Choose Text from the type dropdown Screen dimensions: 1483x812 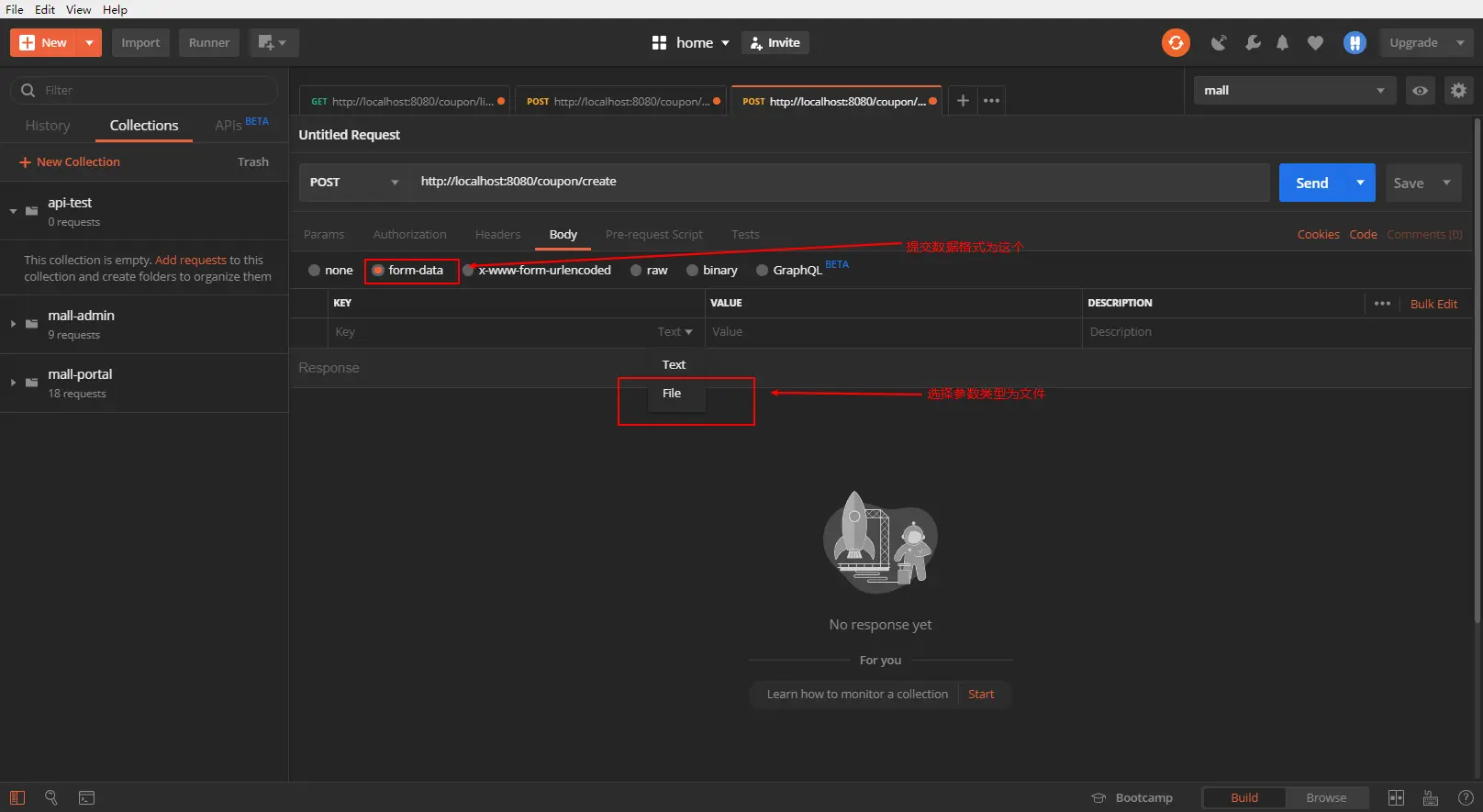677,365
